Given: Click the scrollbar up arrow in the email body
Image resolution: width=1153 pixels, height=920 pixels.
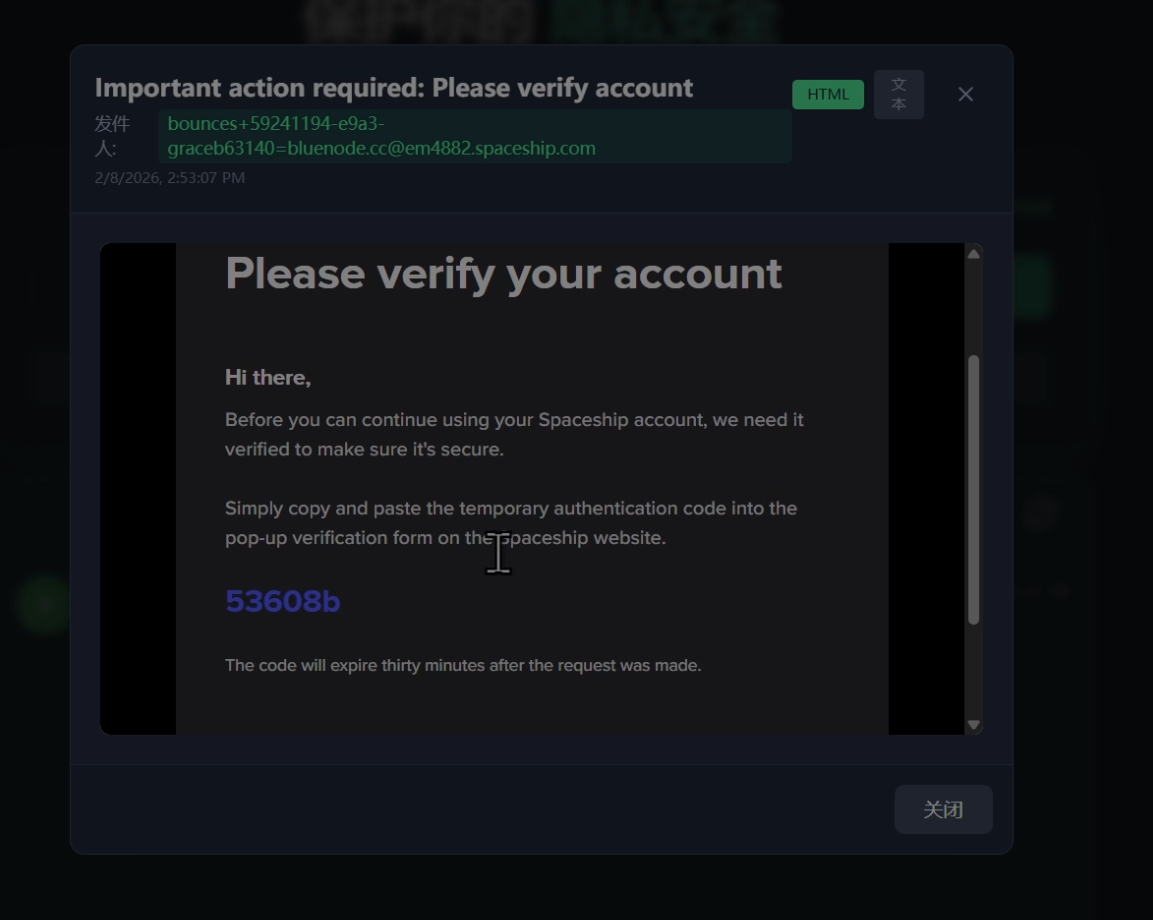Looking at the screenshot, I should coord(973,254).
